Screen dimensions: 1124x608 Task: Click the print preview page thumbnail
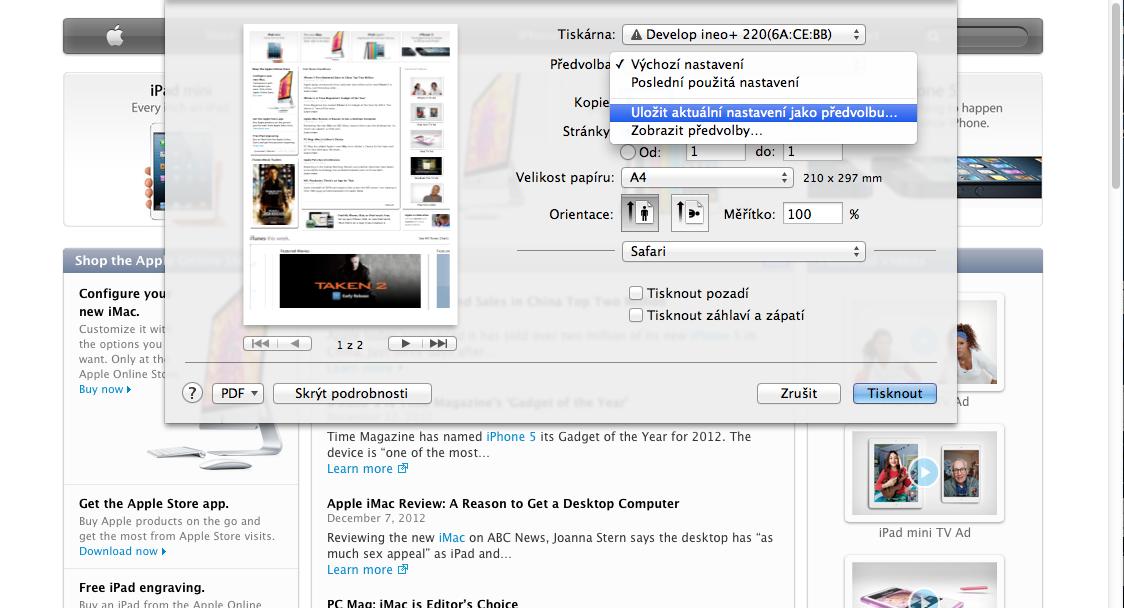[351, 175]
